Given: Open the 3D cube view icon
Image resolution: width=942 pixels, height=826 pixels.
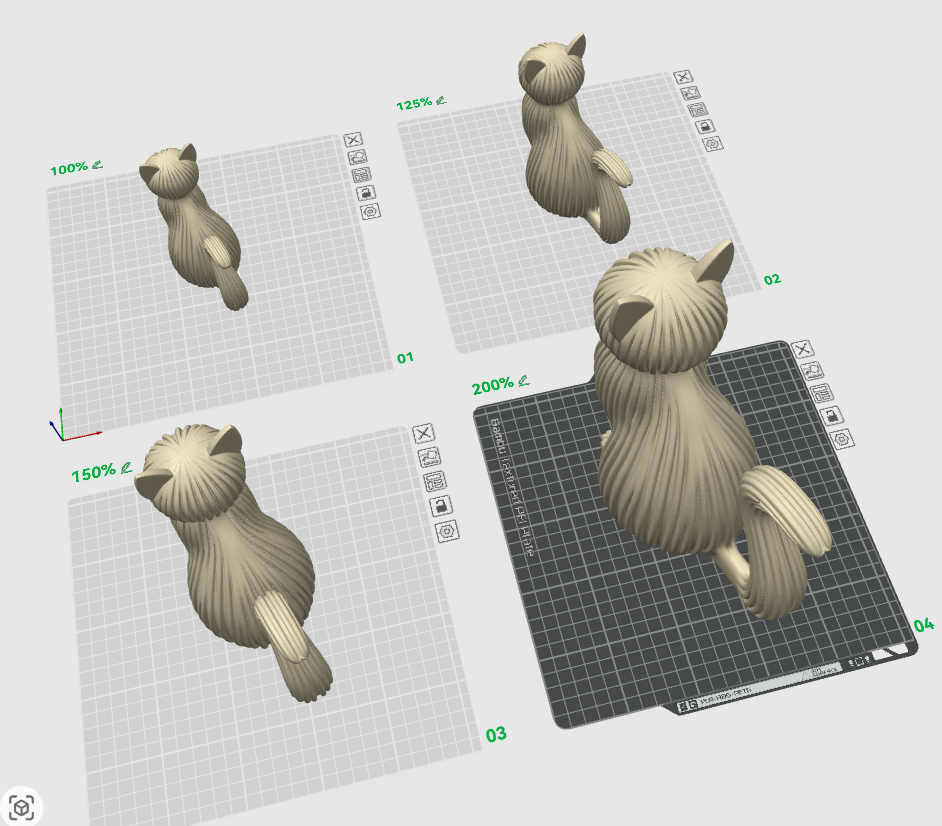Looking at the screenshot, I should tap(22, 807).
